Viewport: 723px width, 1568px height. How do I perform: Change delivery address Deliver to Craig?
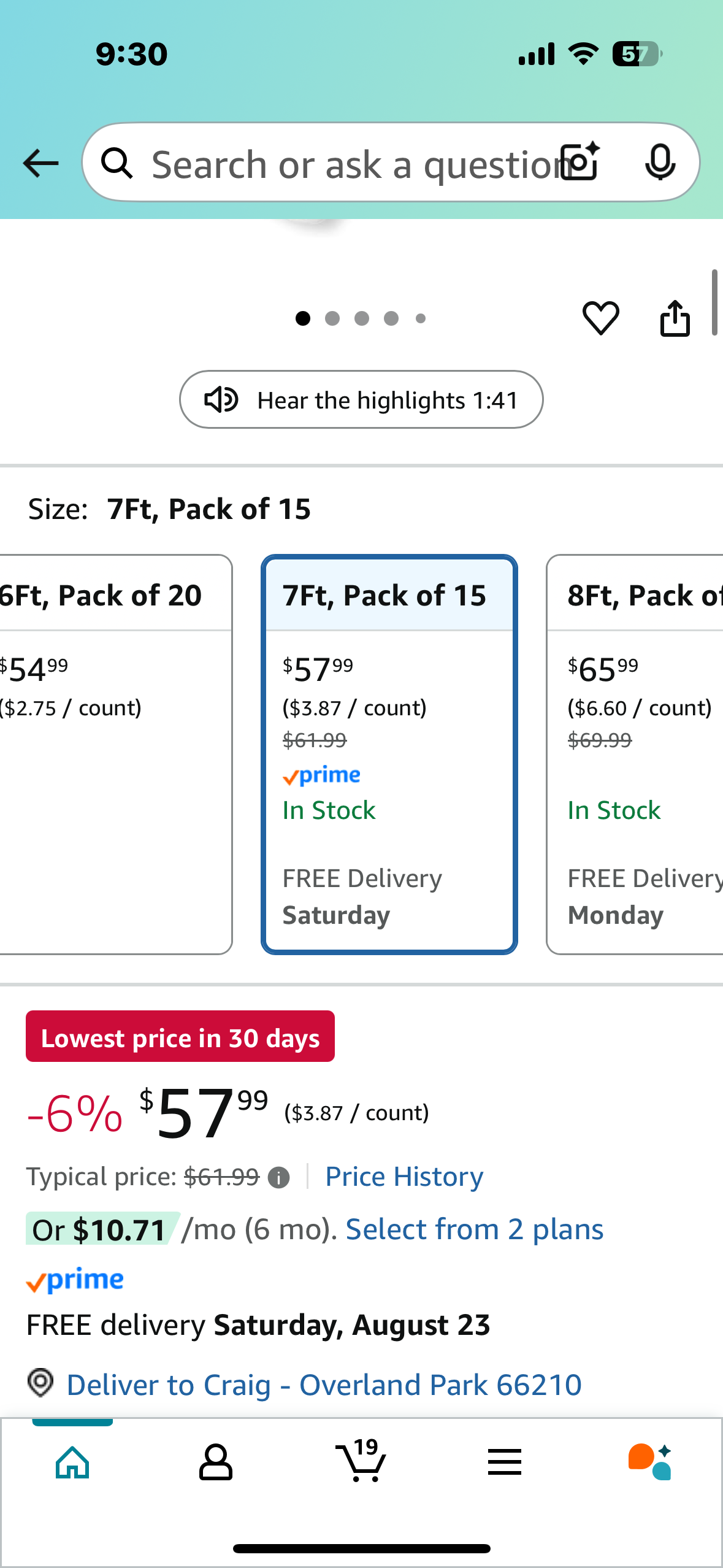pyautogui.click(x=324, y=1385)
